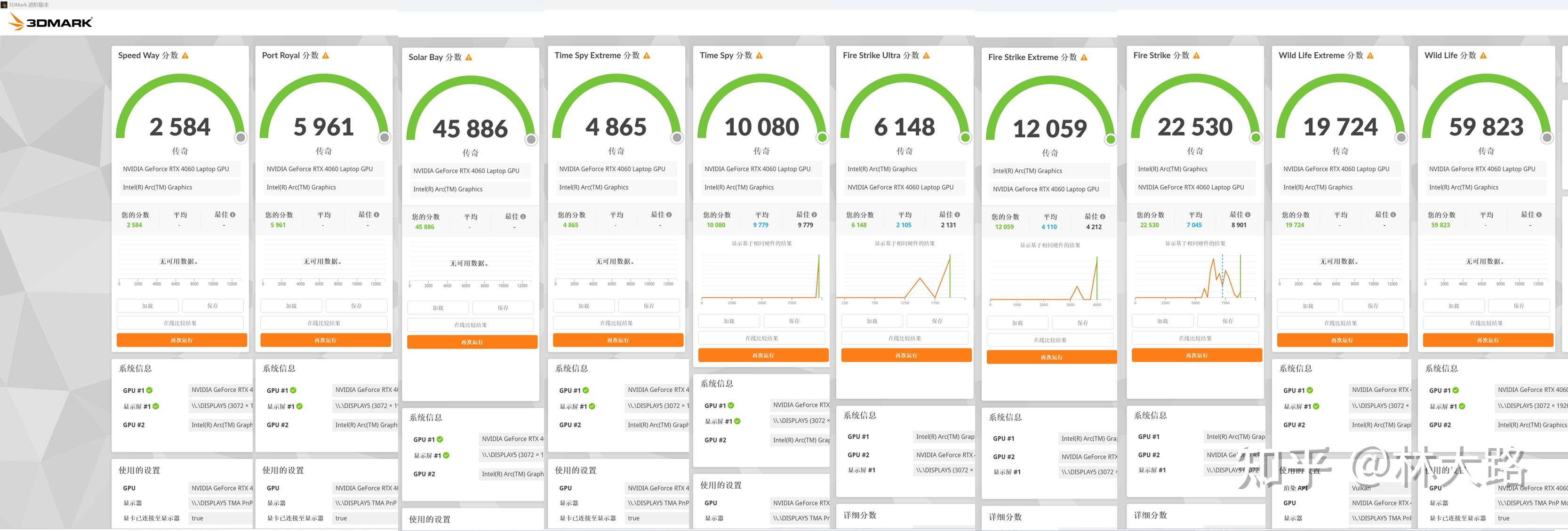Click the 最佳 info icon in Solar Bay card
Viewport: 1568px width, 531px height.
coord(523,216)
